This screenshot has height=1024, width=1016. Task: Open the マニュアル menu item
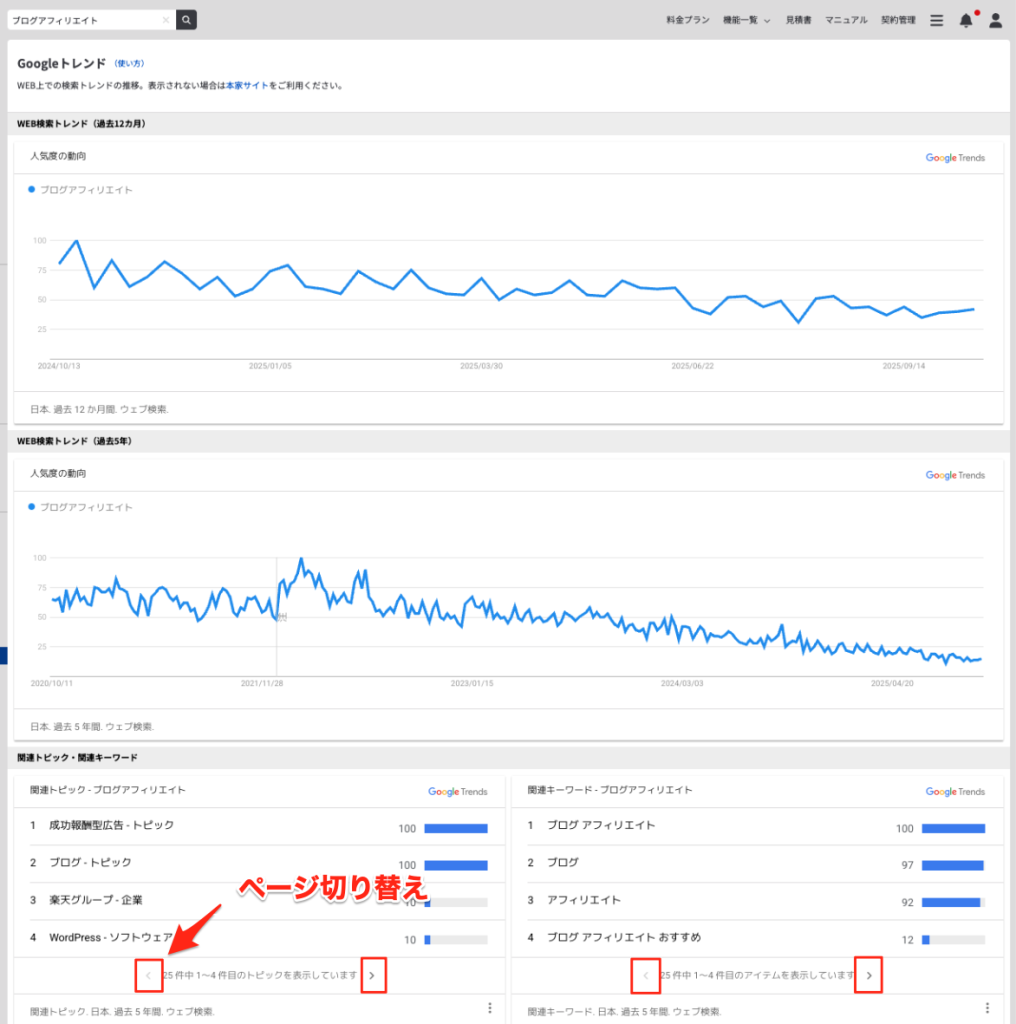point(846,20)
